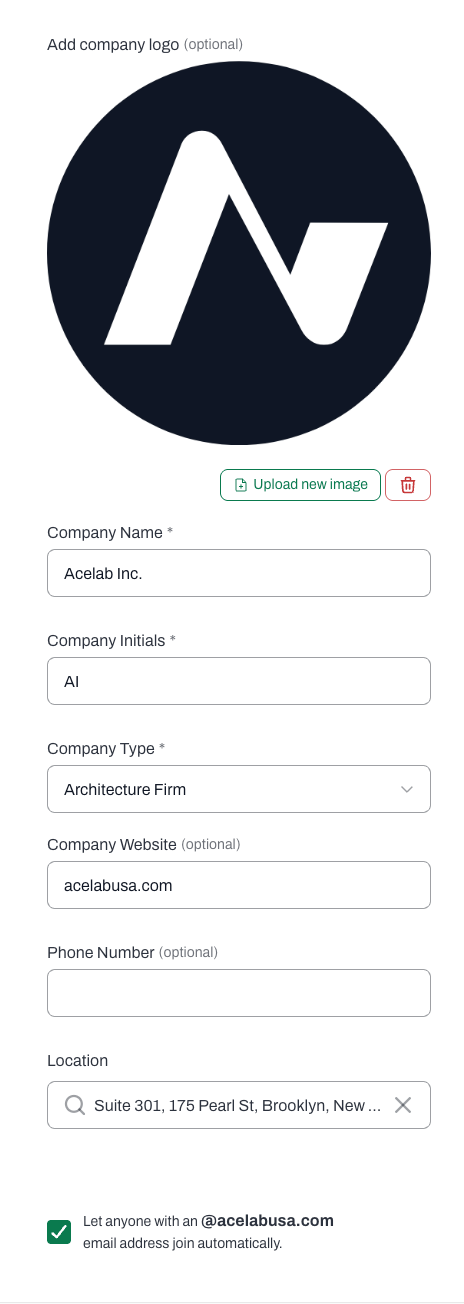Click the magnifier icon in the Location field

pyautogui.click(x=75, y=1105)
